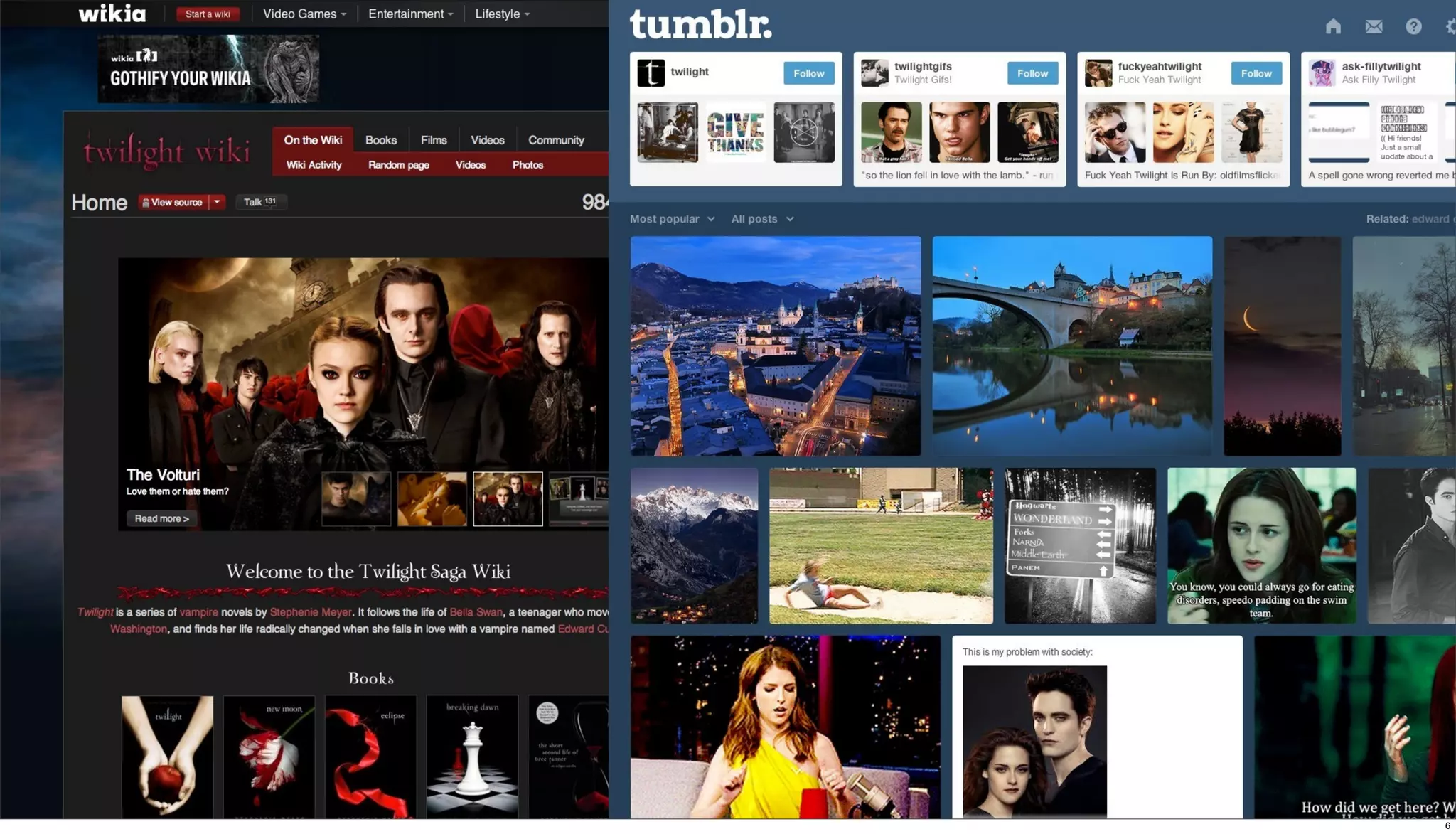Open the Tumblr inbox envelope icon

click(1374, 27)
